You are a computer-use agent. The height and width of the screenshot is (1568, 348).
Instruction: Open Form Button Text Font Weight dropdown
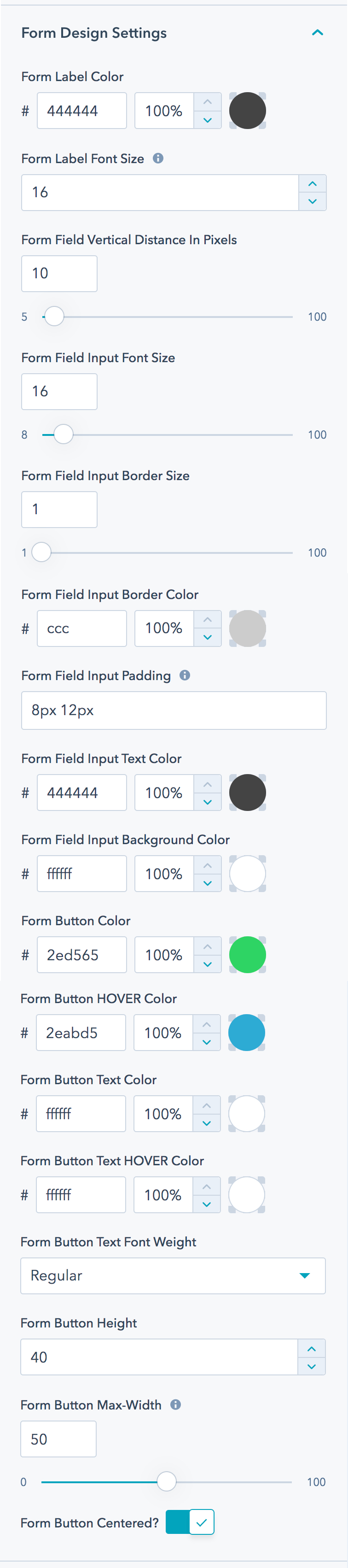tap(173, 1275)
